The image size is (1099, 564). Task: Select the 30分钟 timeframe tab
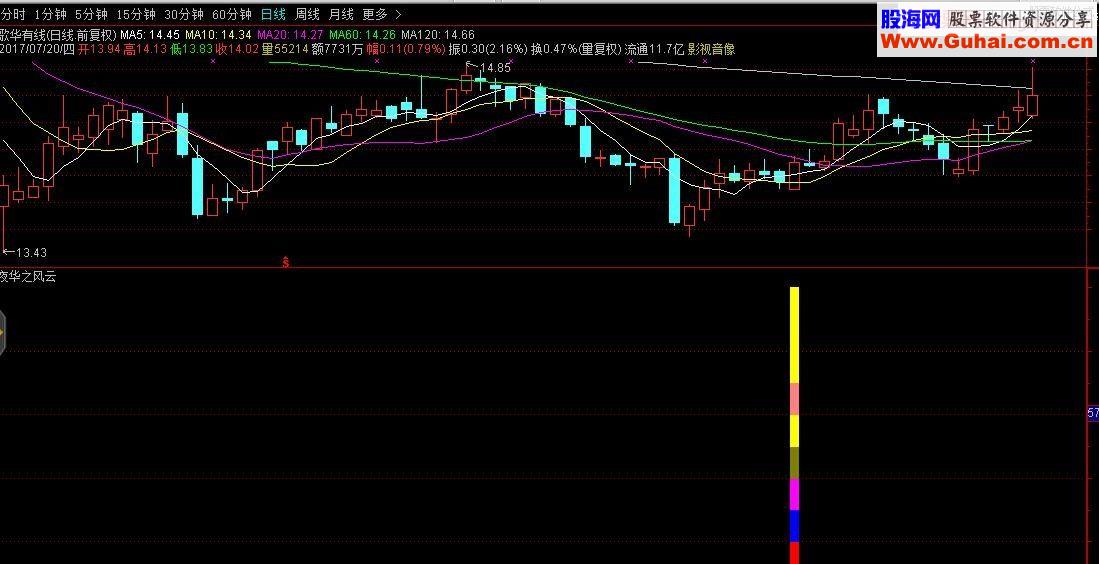point(184,14)
